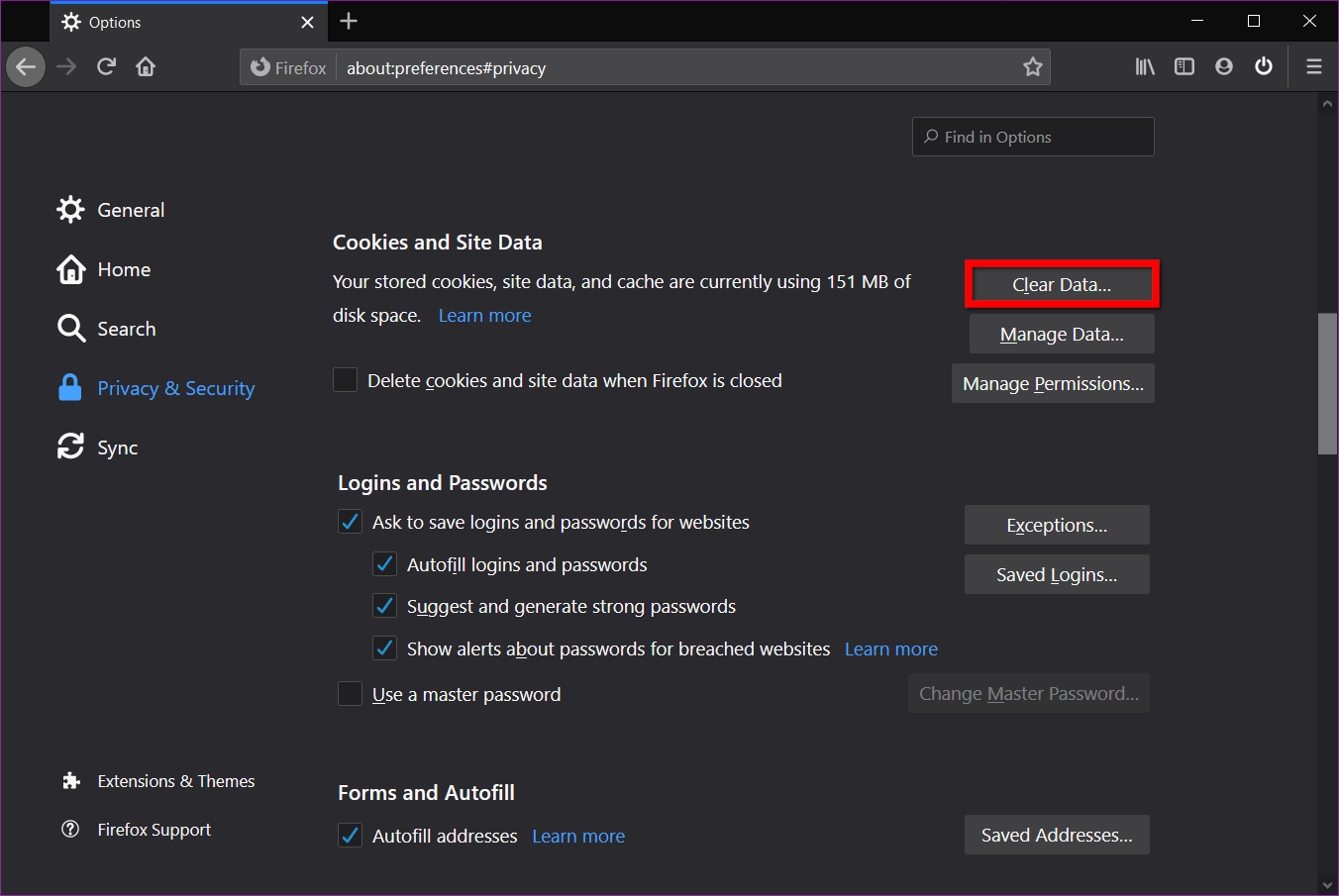Screen dimensions: 1339x896
Task: Click the power icon in the toolbar
Action: [1264, 67]
